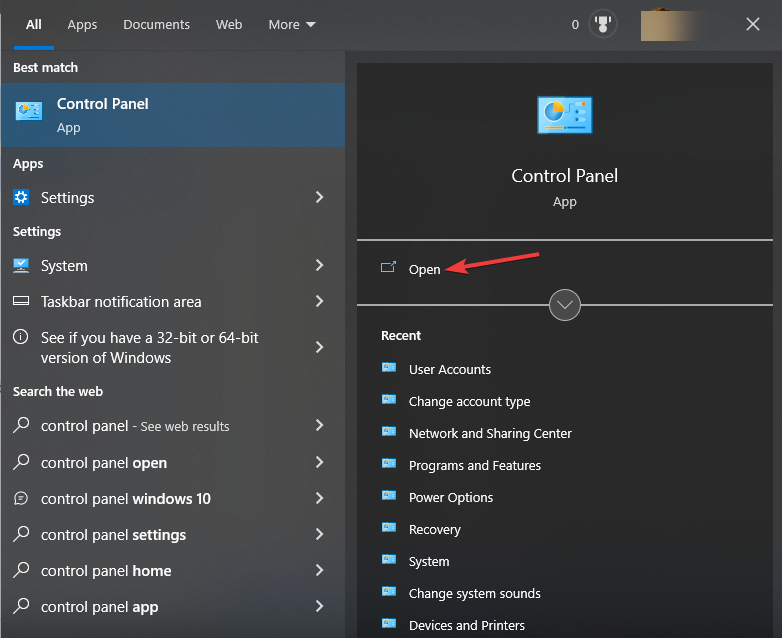Click the Taskbar notification area icon
The height and width of the screenshot is (638, 782).
point(21,301)
